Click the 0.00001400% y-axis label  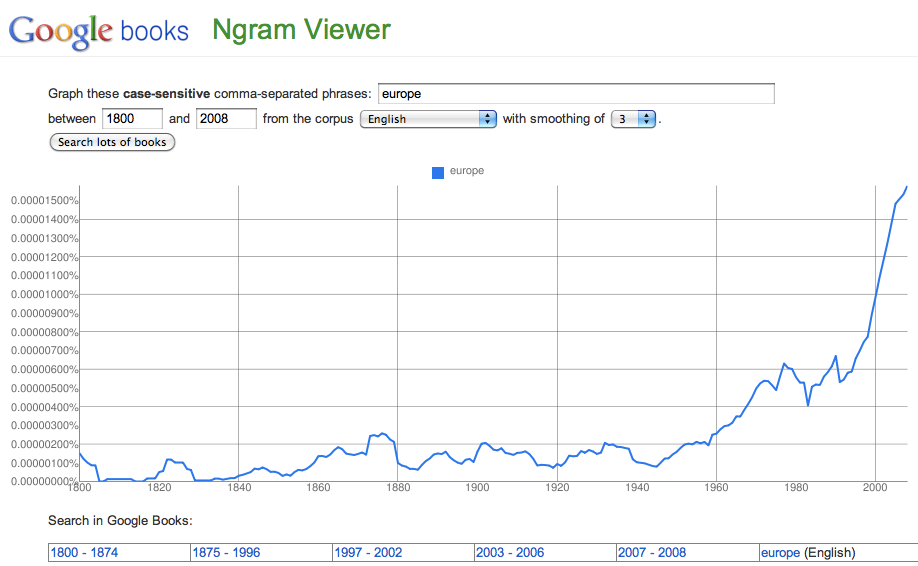click(44, 219)
